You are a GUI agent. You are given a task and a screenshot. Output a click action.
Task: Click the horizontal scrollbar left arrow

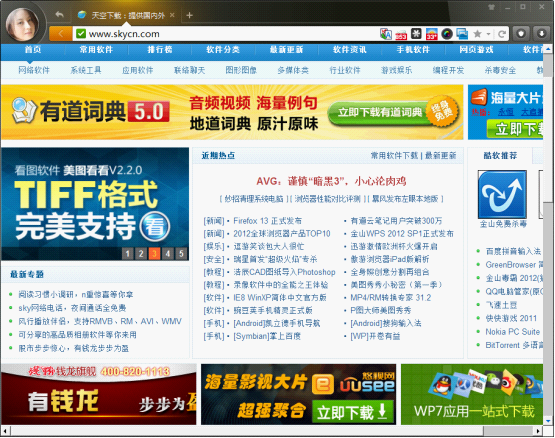point(5,431)
